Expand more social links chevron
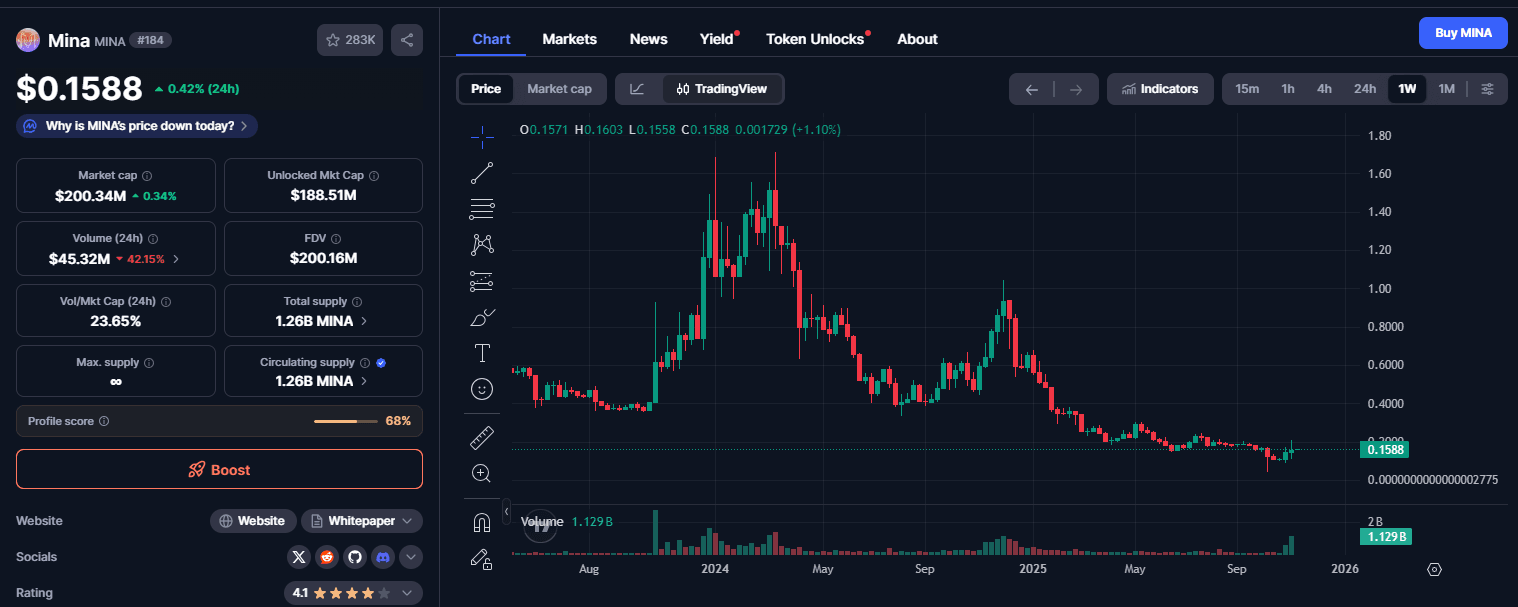Screen dimensions: 1518x607 410,557
